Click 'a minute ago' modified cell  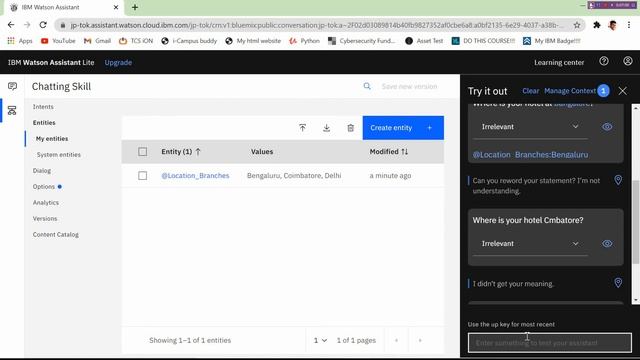pos(390,176)
